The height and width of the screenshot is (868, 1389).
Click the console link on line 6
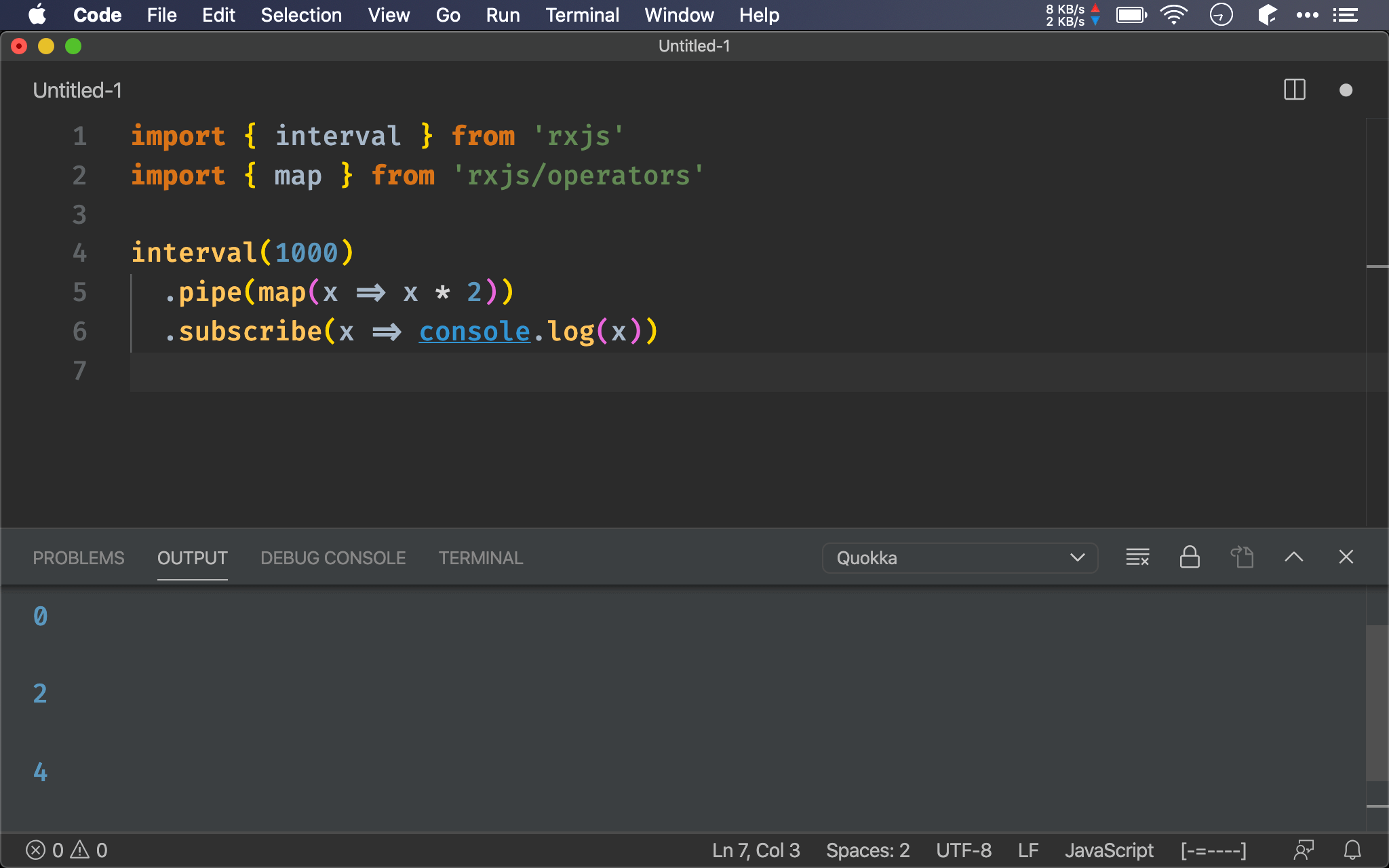(x=474, y=332)
